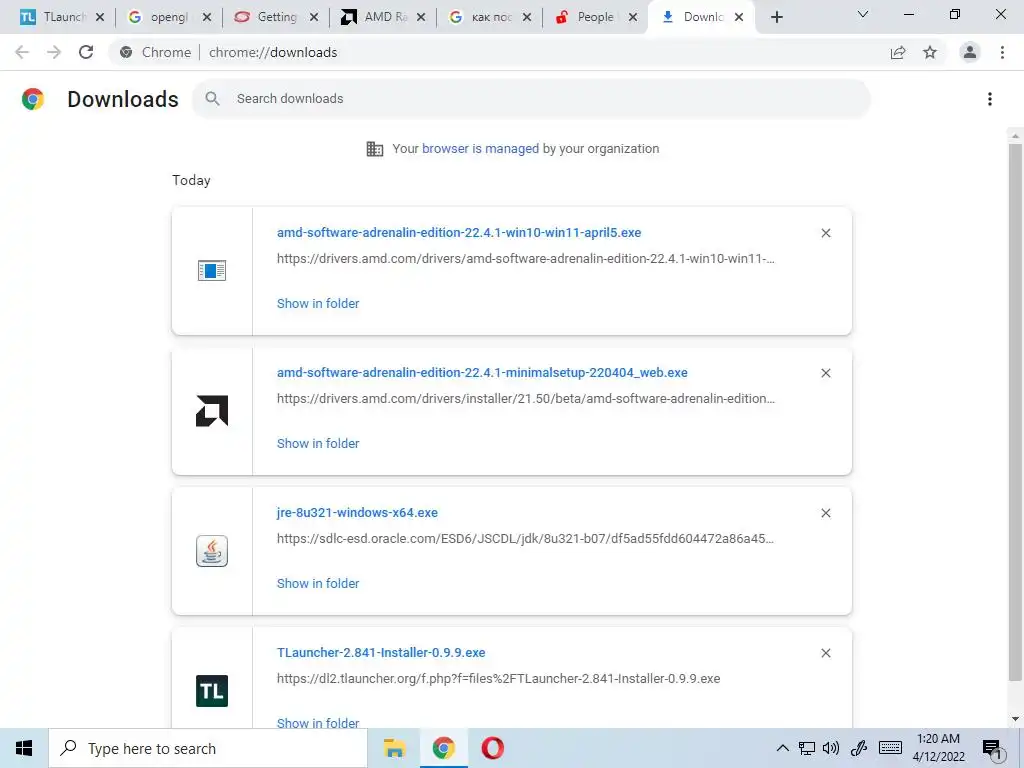The image size is (1024, 768).
Task: Open the People tab
Action: tap(586, 17)
